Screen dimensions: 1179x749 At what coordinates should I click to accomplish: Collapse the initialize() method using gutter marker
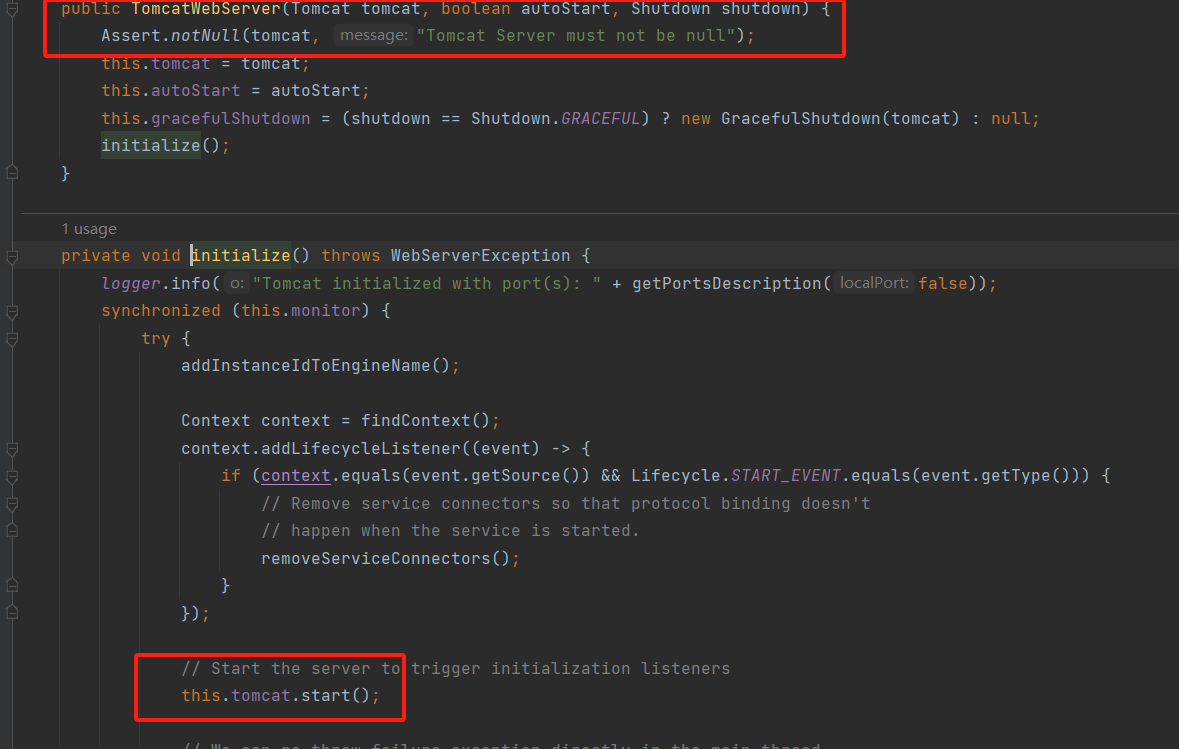(12, 256)
